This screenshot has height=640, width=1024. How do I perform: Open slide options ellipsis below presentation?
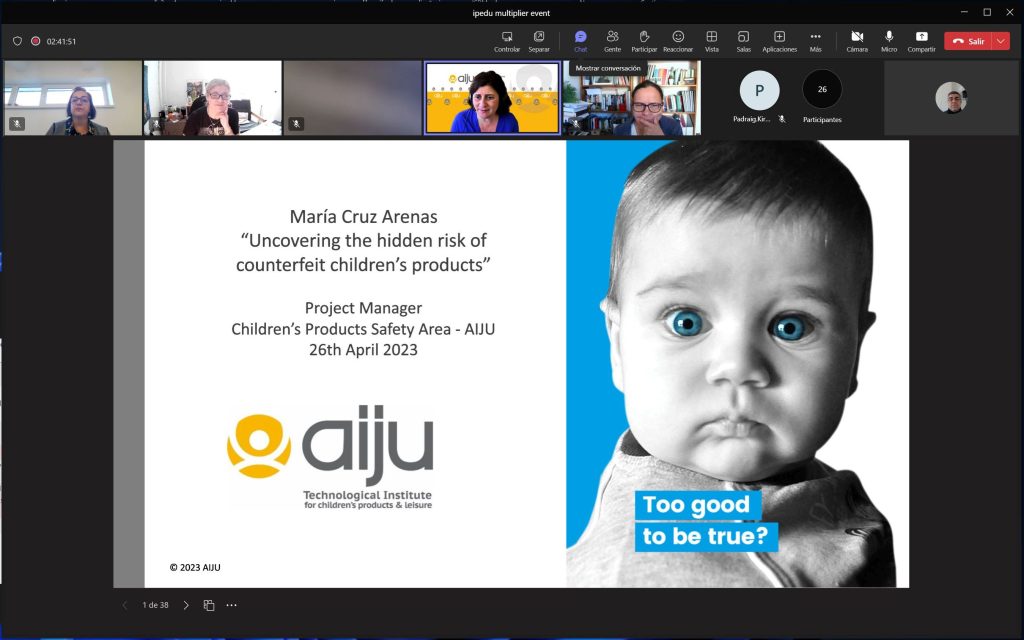click(x=232, y=605)
